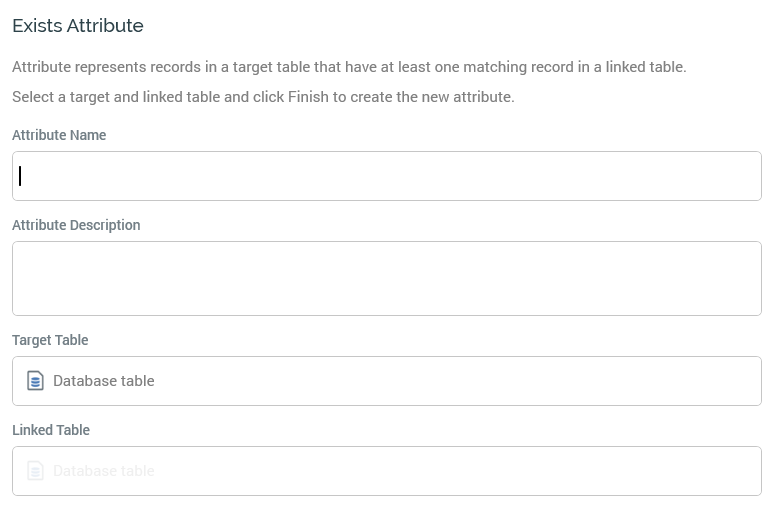782x515 pixels.
Task: Focus the Attribute Name text field
Action: click(x=387, y=176)
